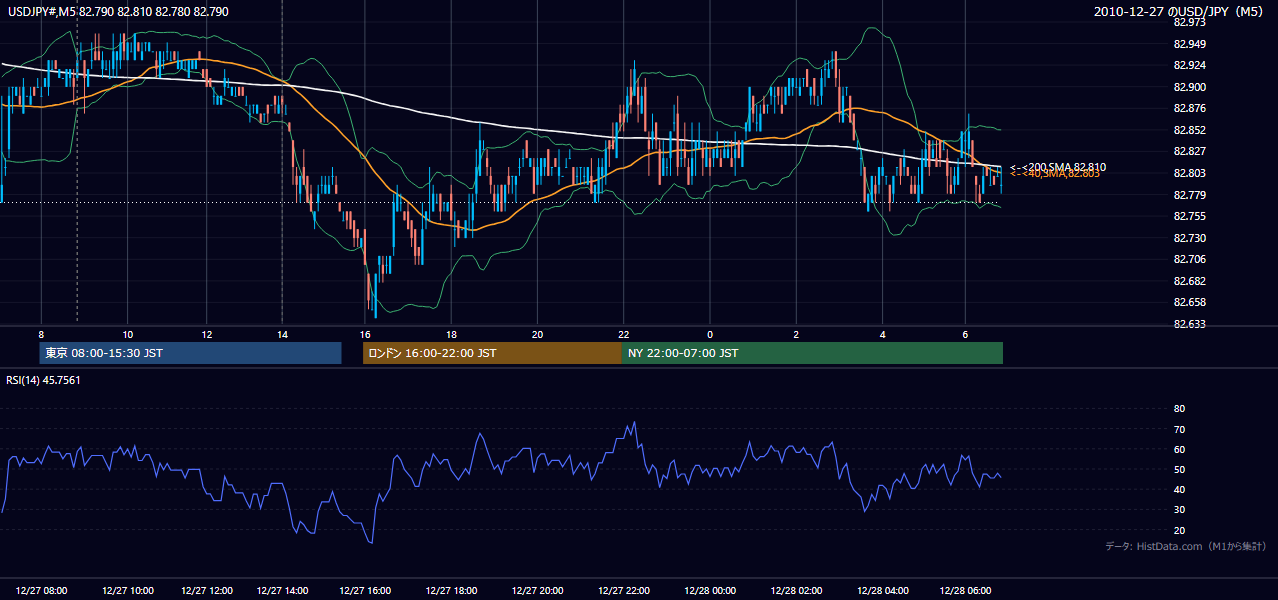Click the 12/28 00:00 bottom time label

point(710,591)
